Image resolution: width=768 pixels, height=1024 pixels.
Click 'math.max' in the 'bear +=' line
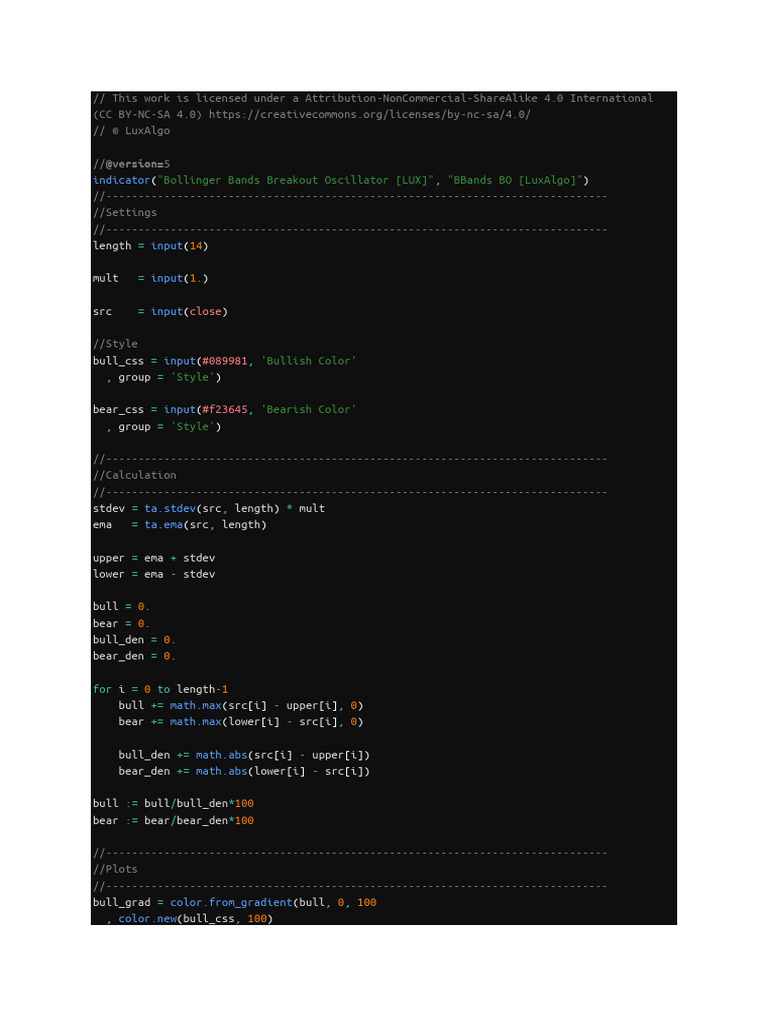(195, 722)
